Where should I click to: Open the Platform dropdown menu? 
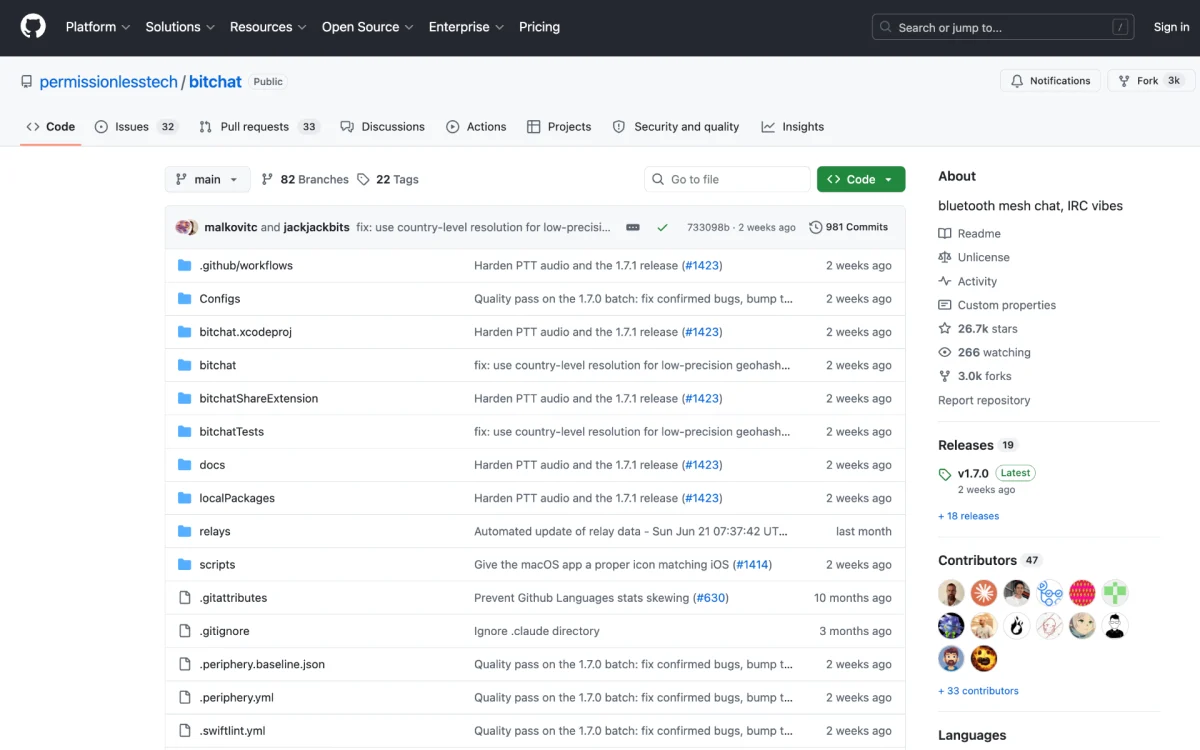[98, 27]
